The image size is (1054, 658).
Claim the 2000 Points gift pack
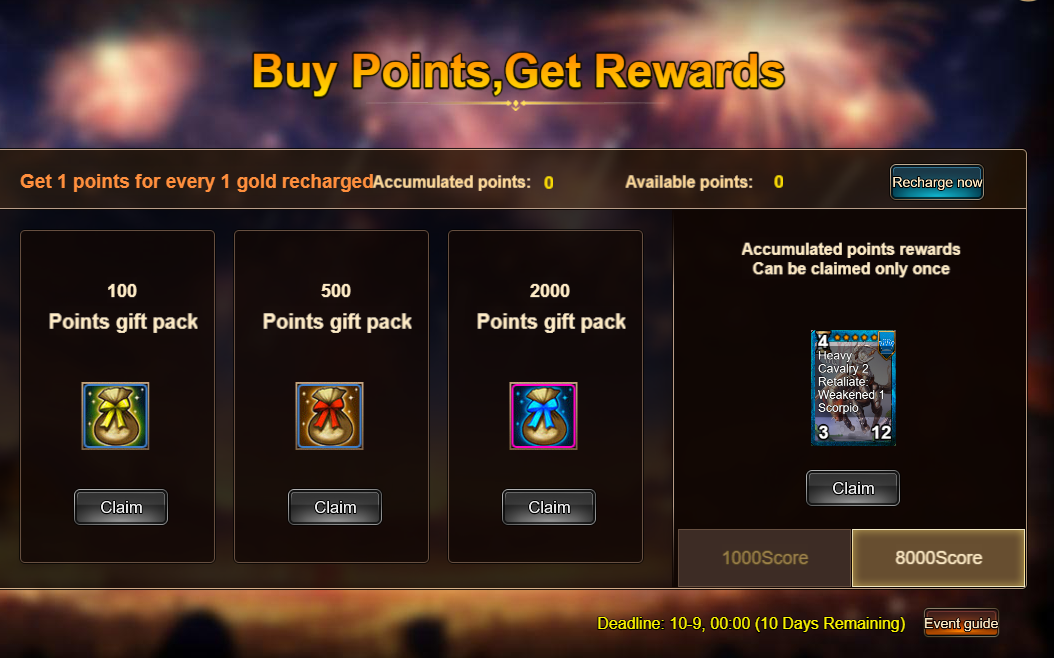549,507
